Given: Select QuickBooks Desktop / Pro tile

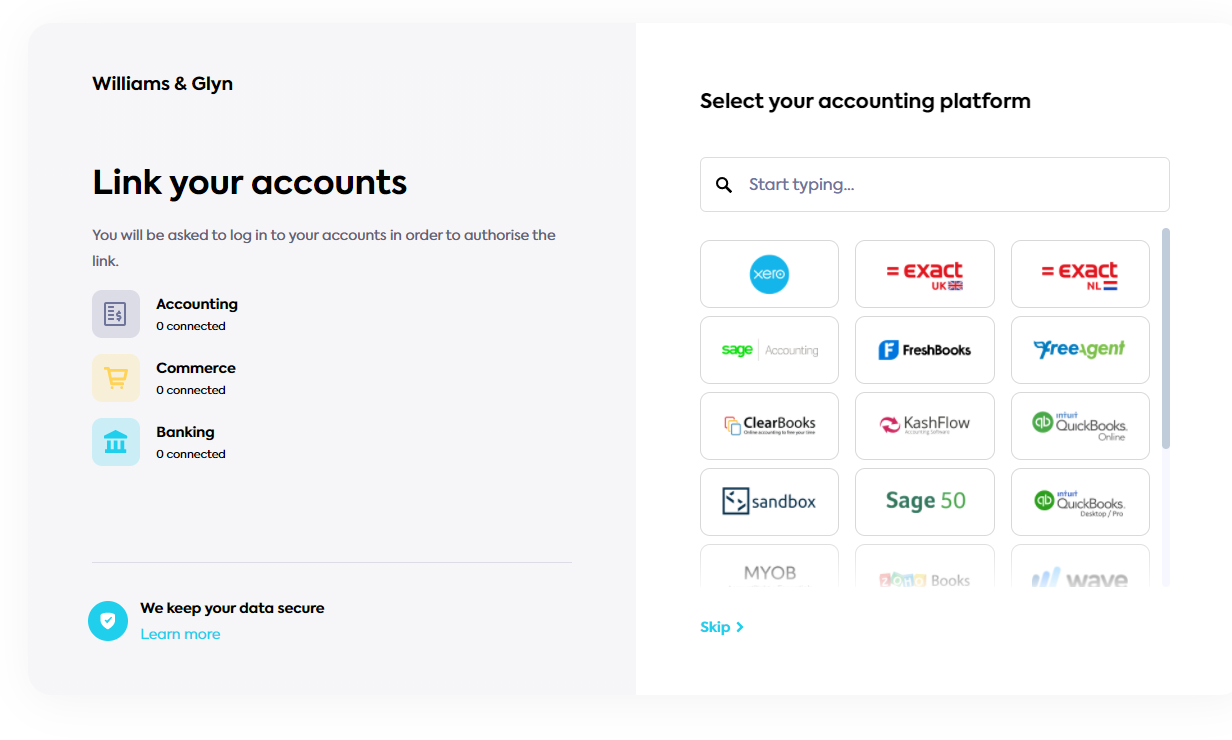Looking at the screenshot, I should coord(1080,502).
